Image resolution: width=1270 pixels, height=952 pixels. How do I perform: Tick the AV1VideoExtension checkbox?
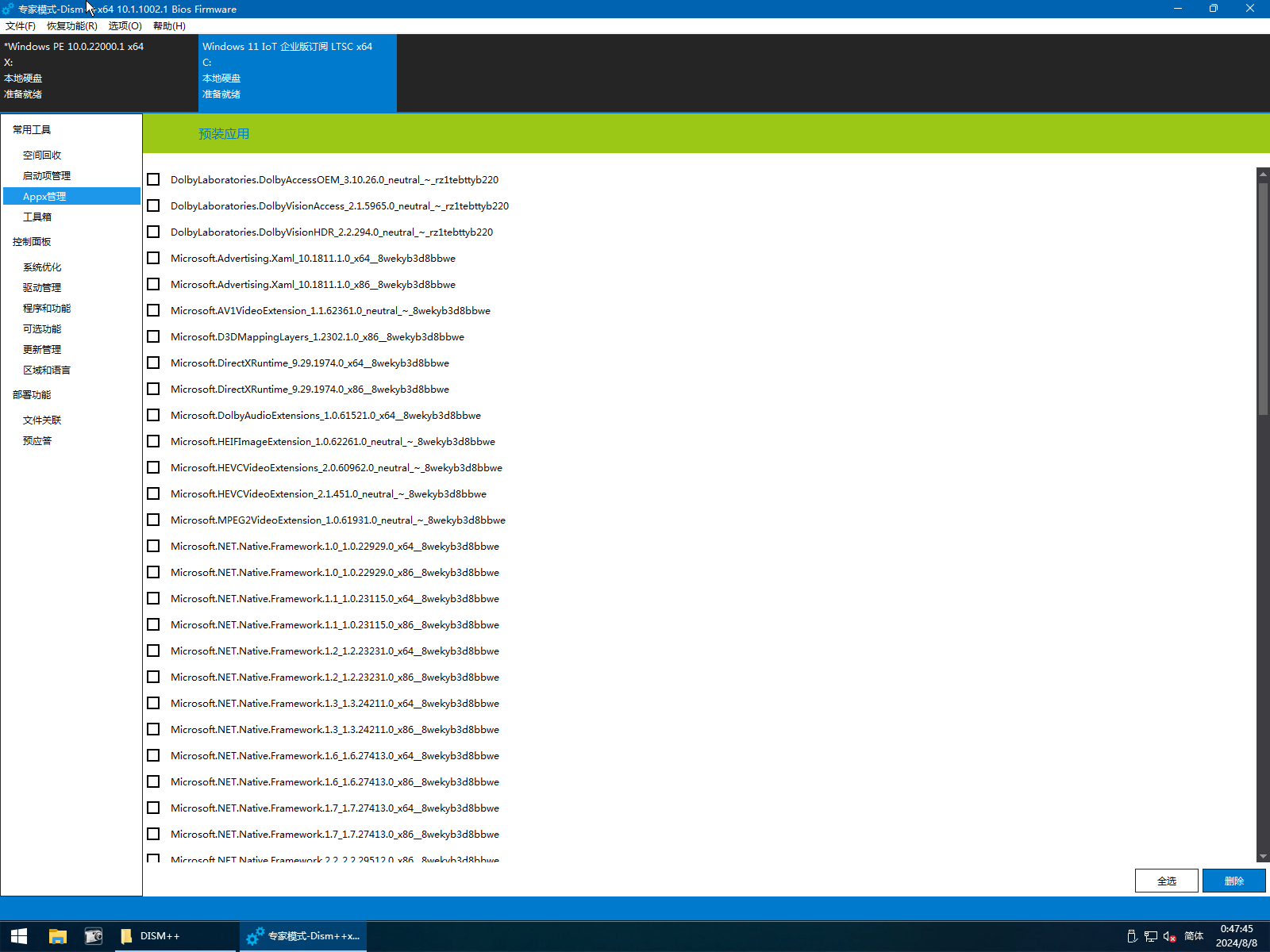click(x=153, y=310)
